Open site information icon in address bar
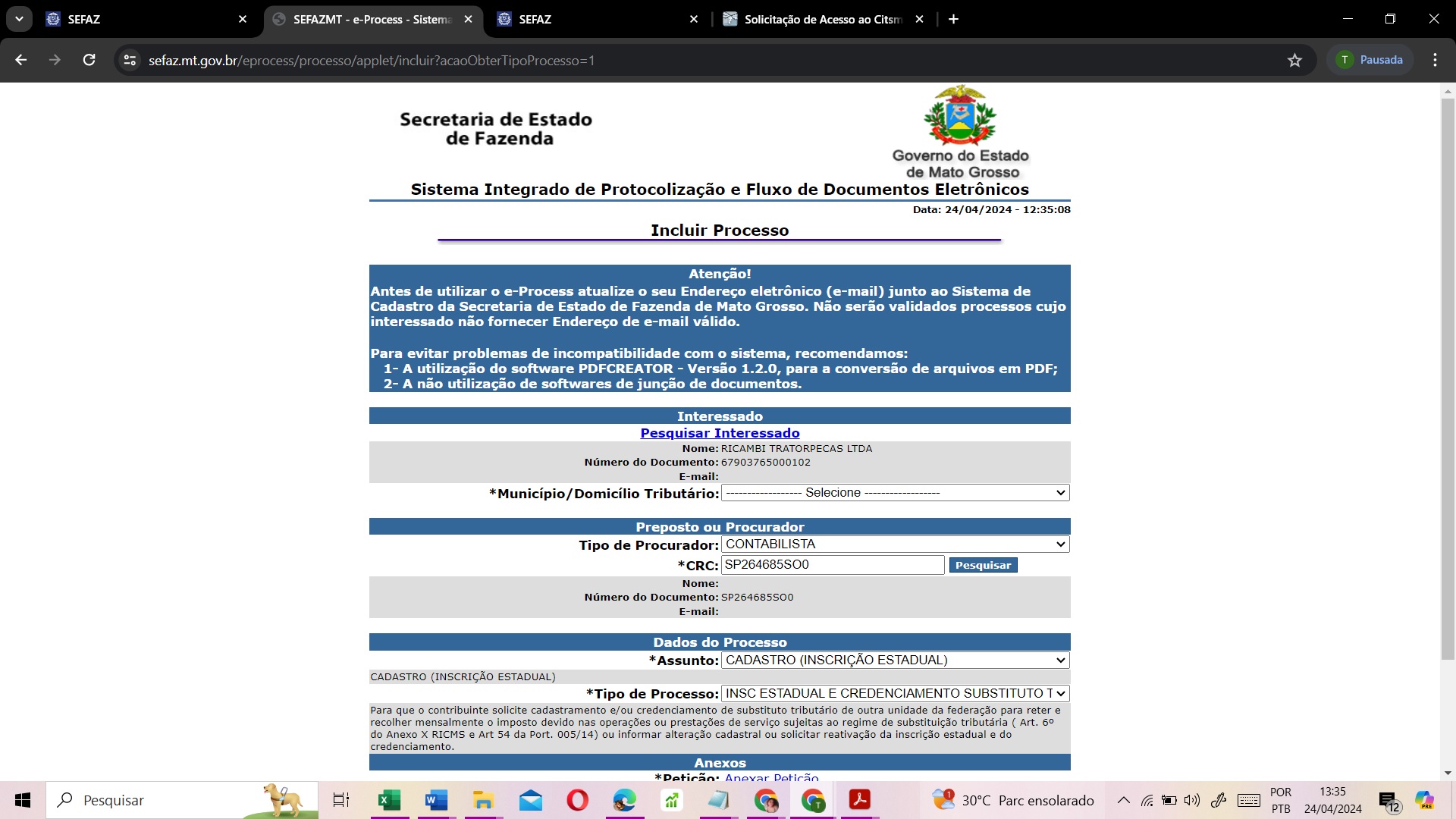Image resolution: width=1456 pixels, height=819 pixels. pyautogui.click(x=130, y=60)
